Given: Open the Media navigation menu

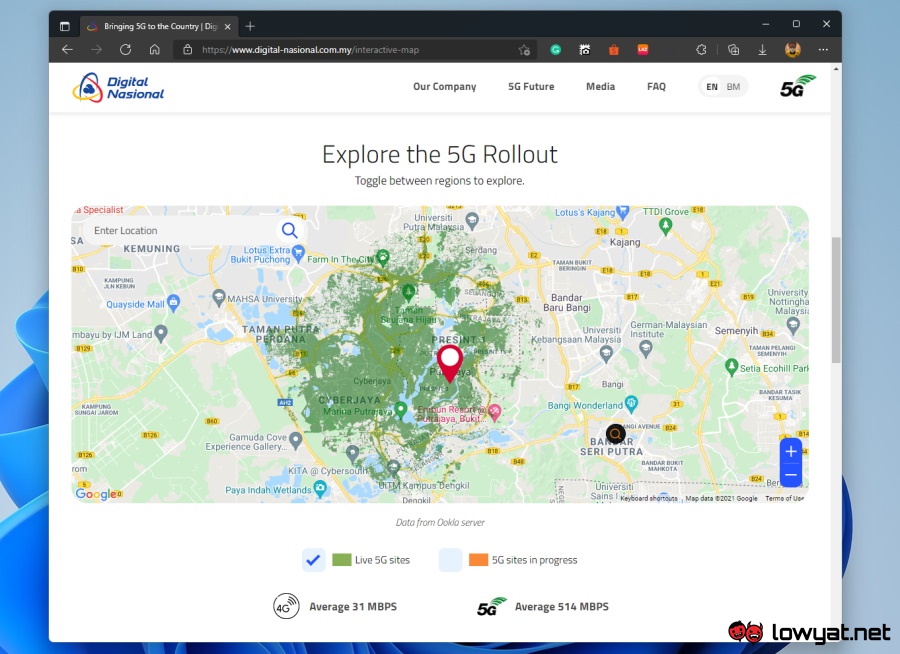Looking at the screenshot, I should coord(600,87).
